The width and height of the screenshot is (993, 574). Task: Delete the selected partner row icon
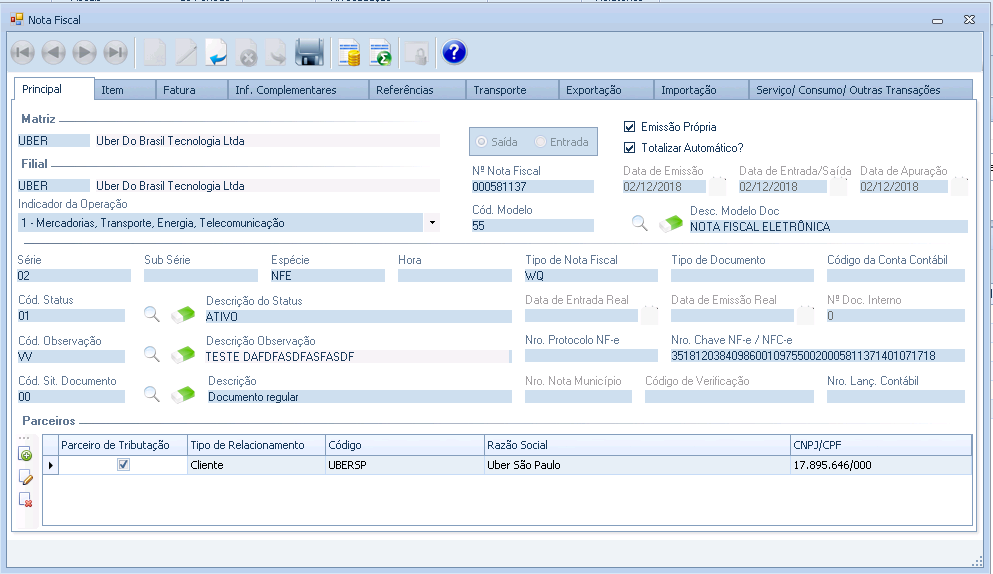pyautogui.click(x=26, y=499)
